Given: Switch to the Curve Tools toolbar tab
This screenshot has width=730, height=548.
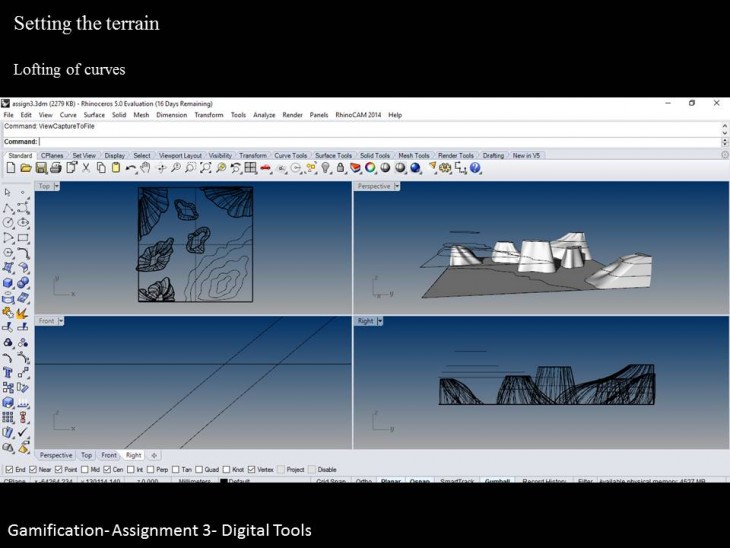Looking at the screenshot, I should (291, 155).
